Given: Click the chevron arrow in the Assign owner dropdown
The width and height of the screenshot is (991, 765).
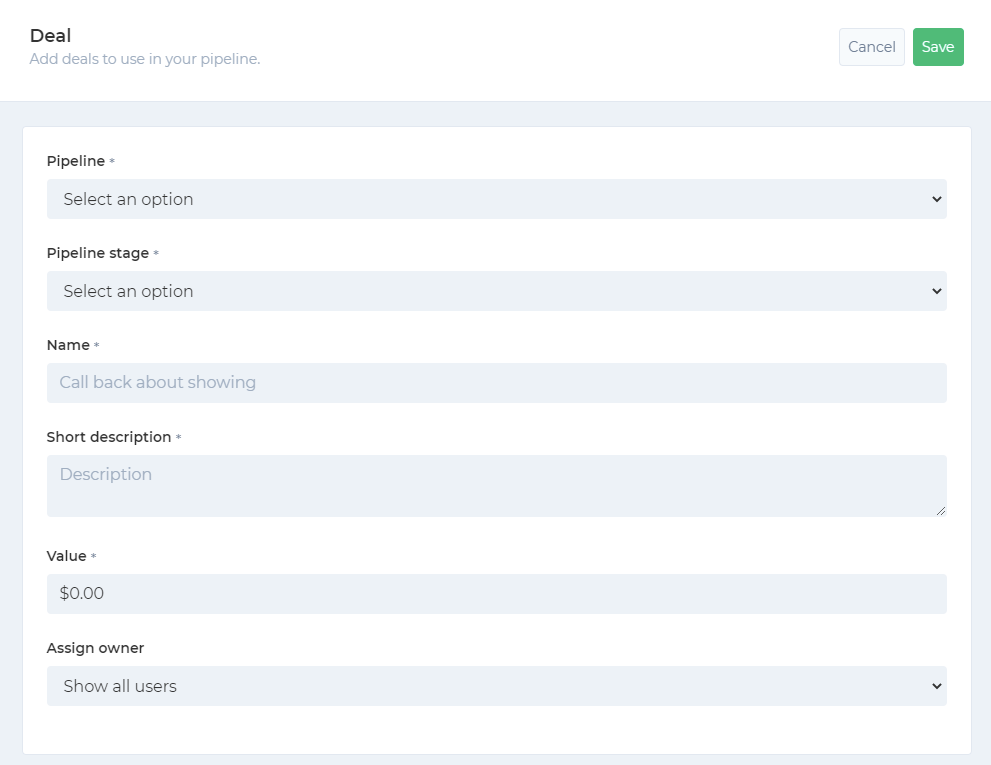Looking at the screenshot, I should (x=937, y=686).
